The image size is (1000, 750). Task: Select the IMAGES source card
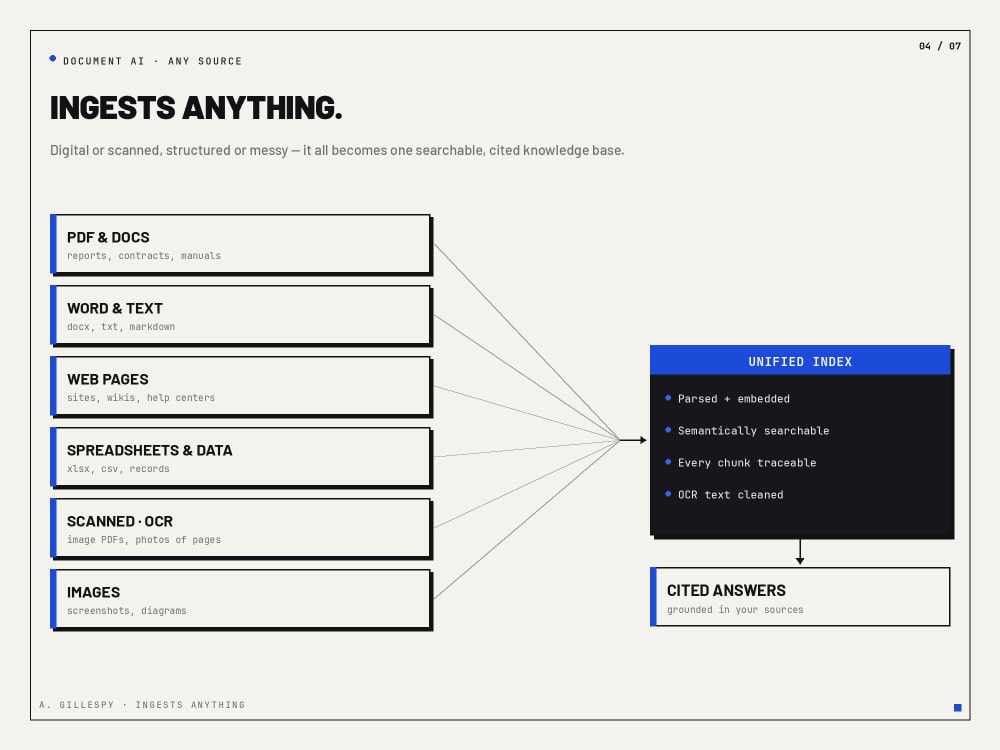(x=240, y=599)
